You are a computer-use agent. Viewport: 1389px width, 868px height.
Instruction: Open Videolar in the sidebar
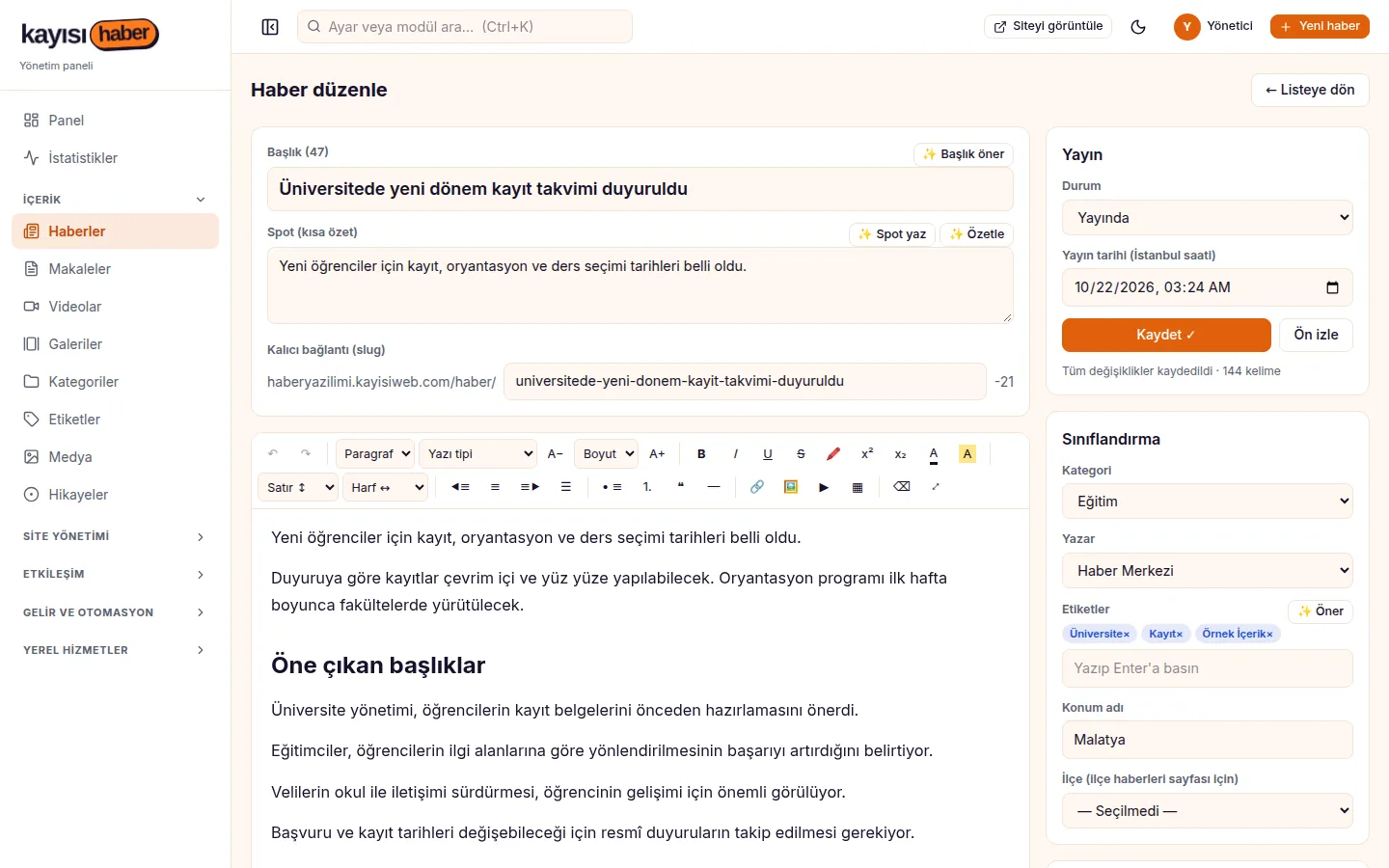point(115,307)
